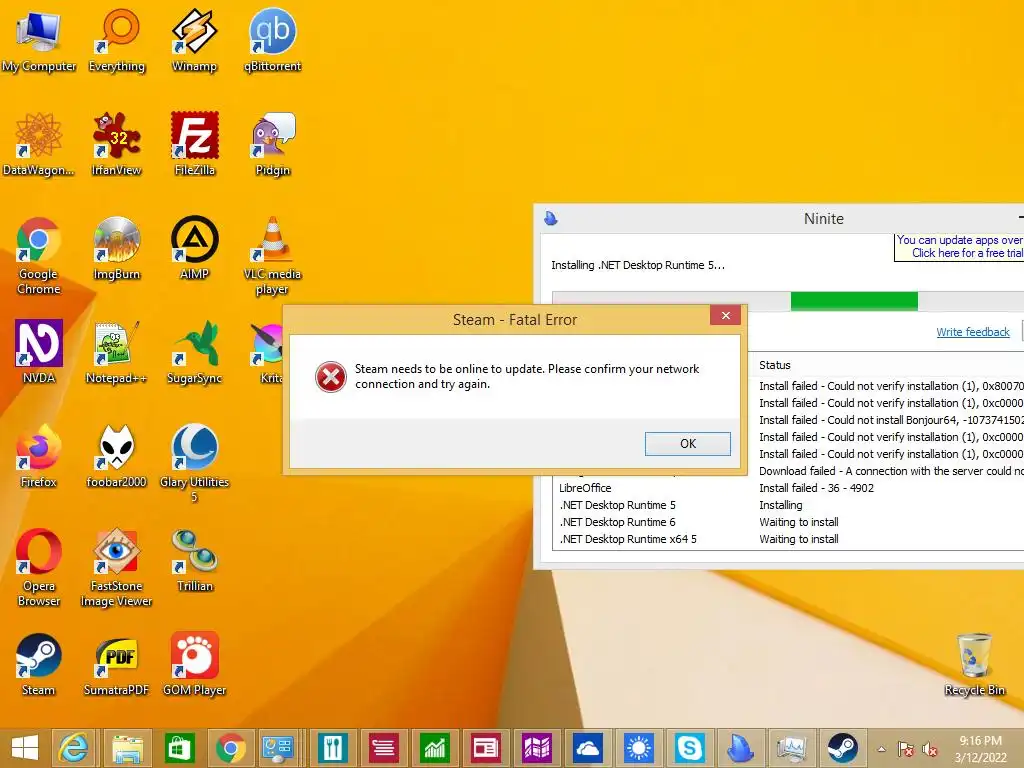Select the FastStone Image Viewer desktop shortcut

pyautogui.click(x=117, y=568)
